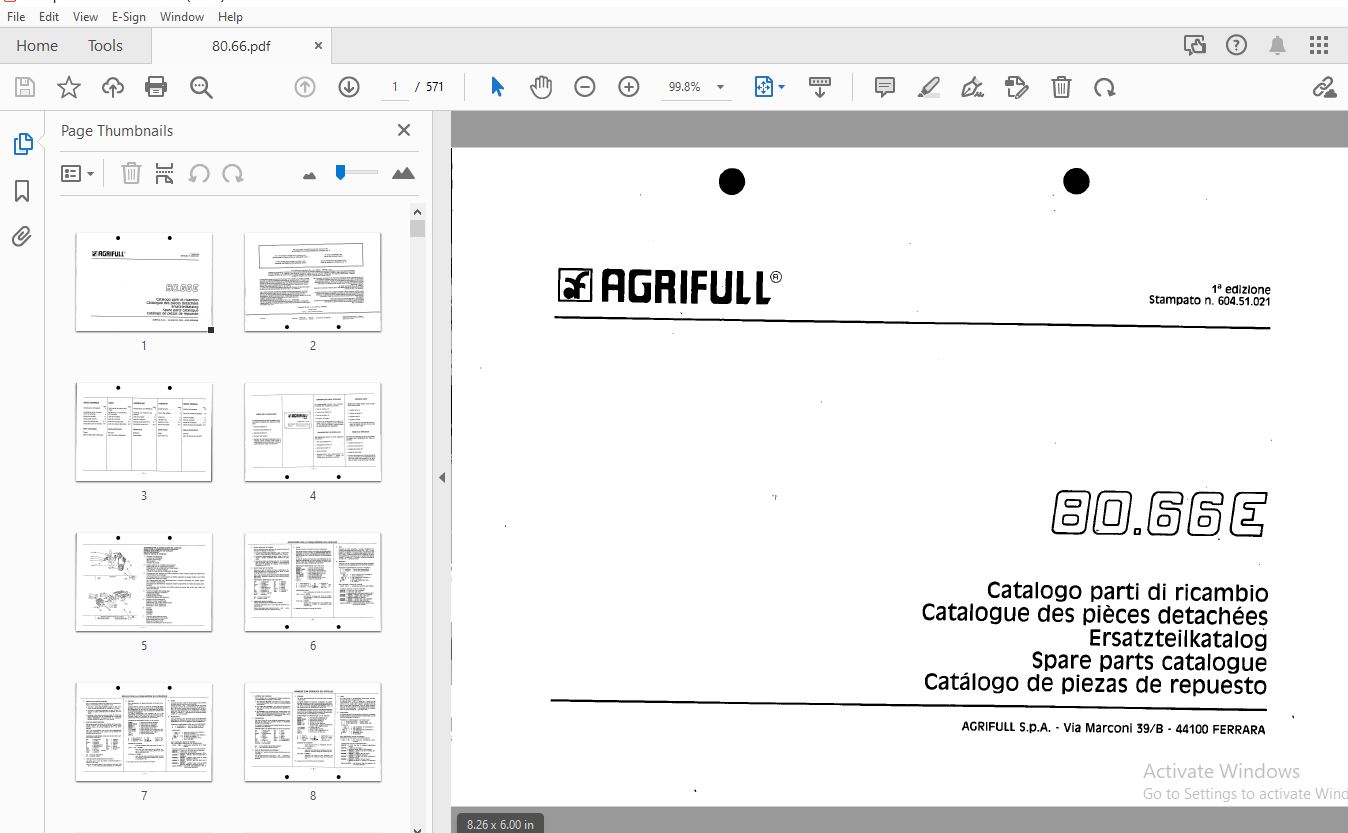The image size is (1348, 833).
Task: Delete selected thumbnail page trash icon
Action: tap(131, 173)
